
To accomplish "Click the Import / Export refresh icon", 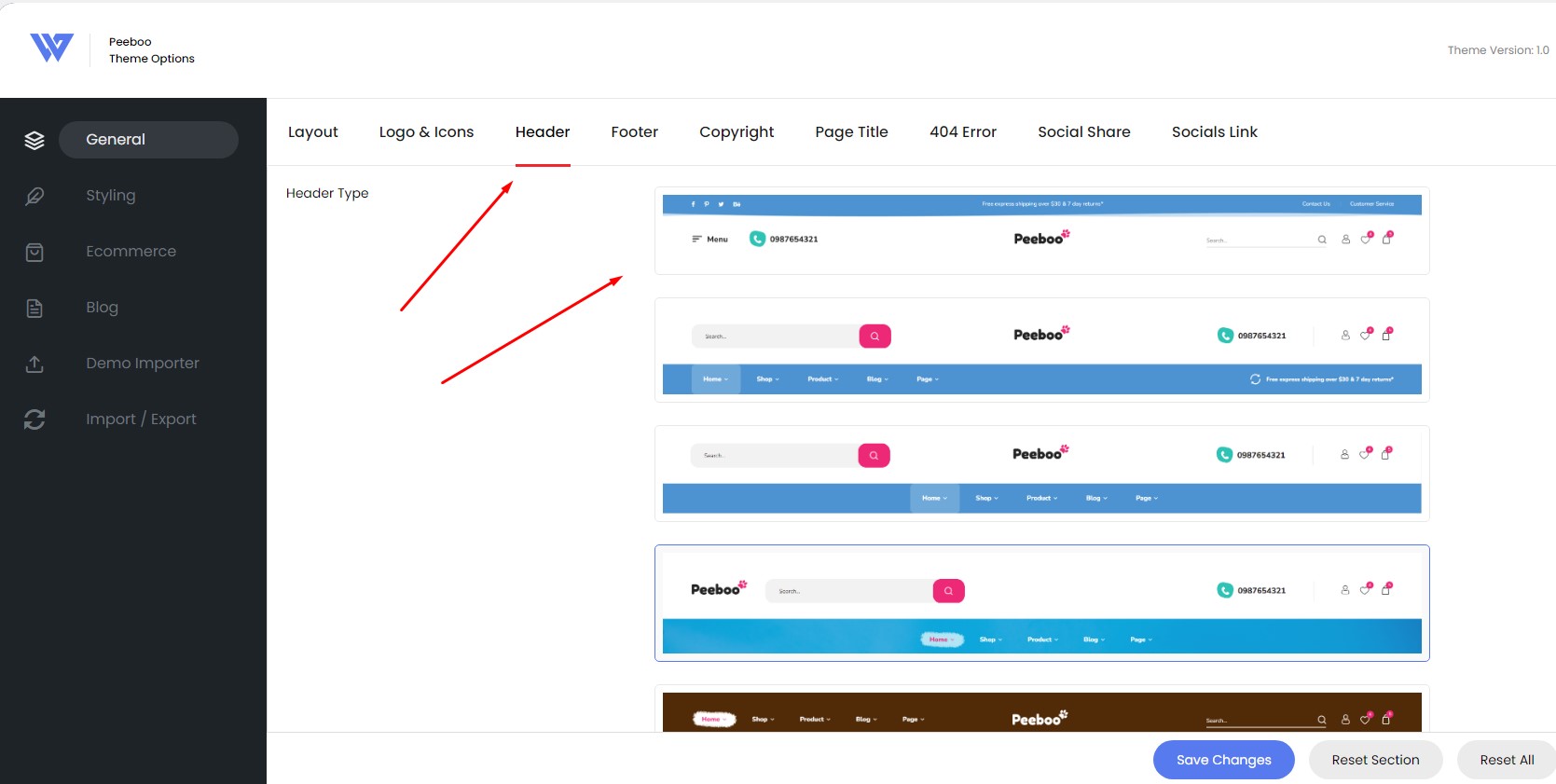I will click(x=34, y=420).
